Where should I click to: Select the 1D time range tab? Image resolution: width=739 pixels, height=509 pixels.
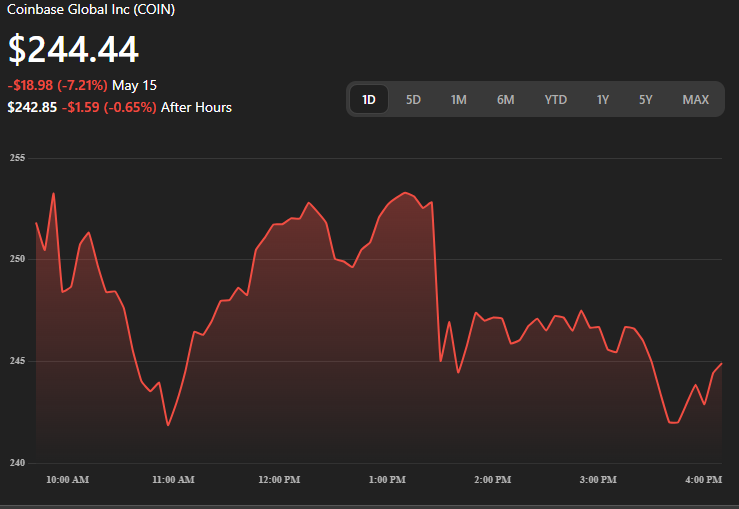point(369,99)
